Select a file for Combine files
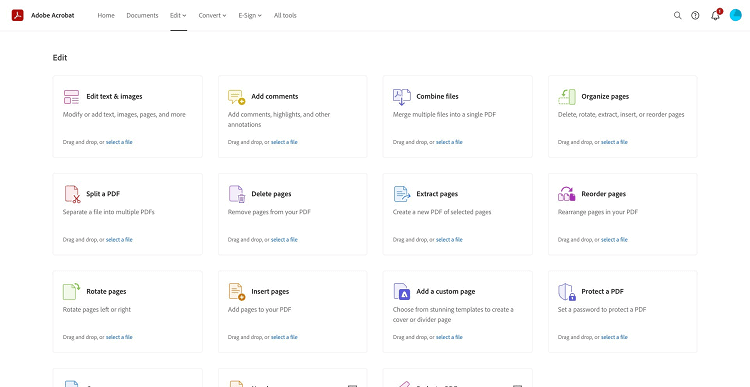 pos(449,142)
